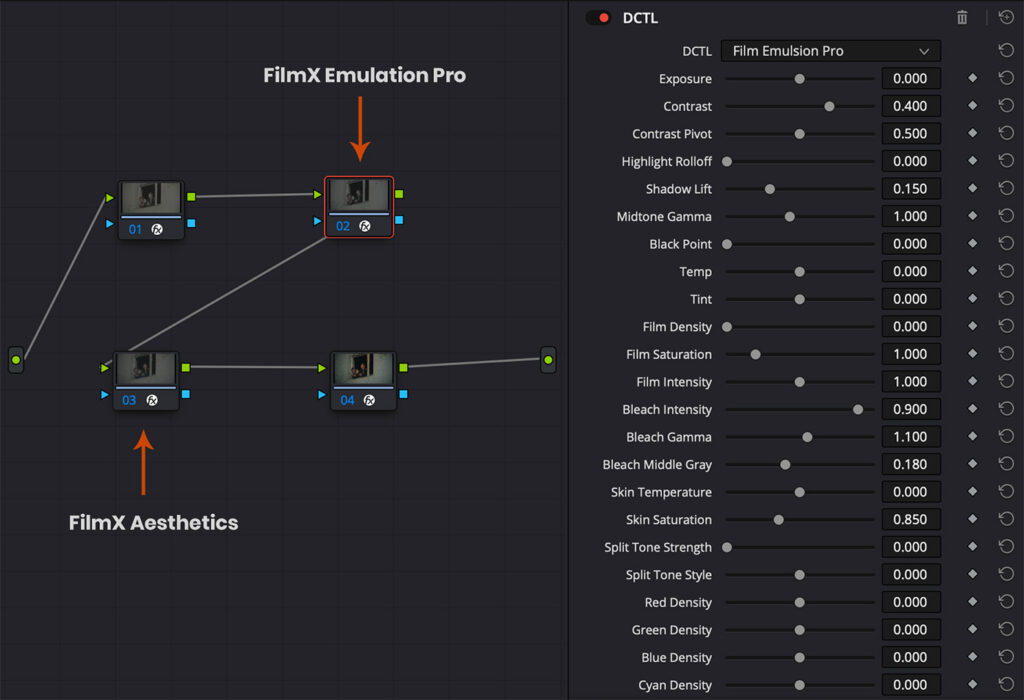The height and width of the screenshot is (700, 1024).
Task: Reset the Film Intensity parameter
Action: [1006, 381]
